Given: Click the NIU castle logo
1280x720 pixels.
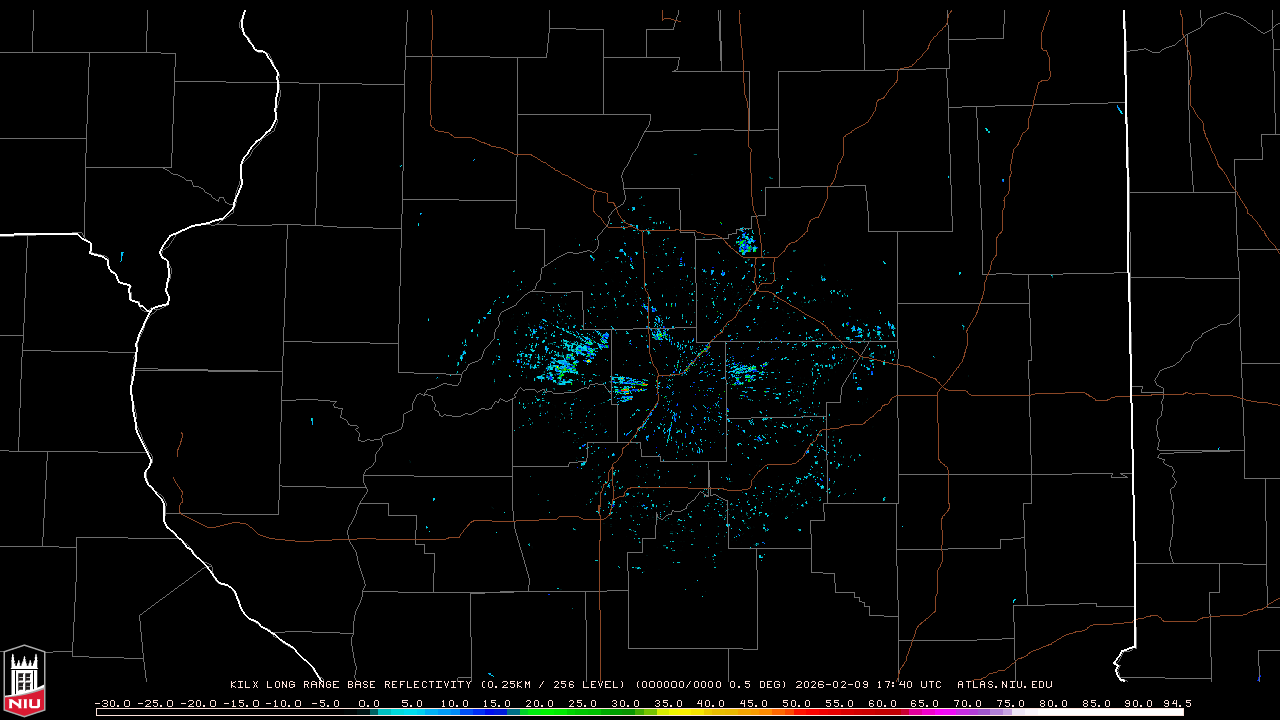Looking at the screenshot, I should point(24,682).
